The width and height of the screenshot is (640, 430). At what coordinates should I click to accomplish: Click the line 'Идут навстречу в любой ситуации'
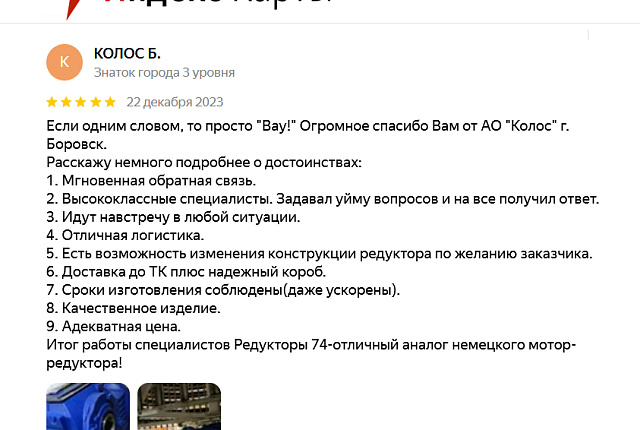173,217
